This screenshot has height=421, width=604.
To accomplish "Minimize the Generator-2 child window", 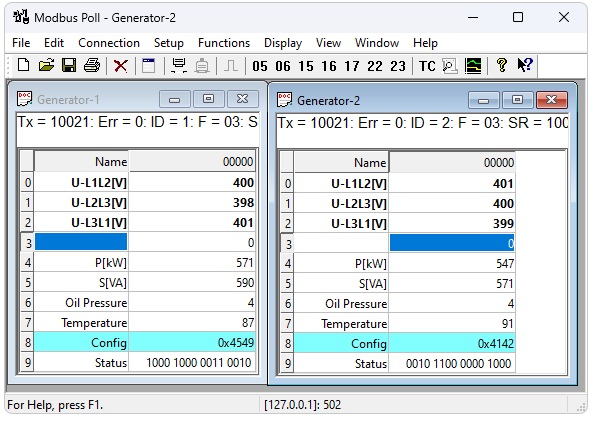I will [x=483, y=100].
